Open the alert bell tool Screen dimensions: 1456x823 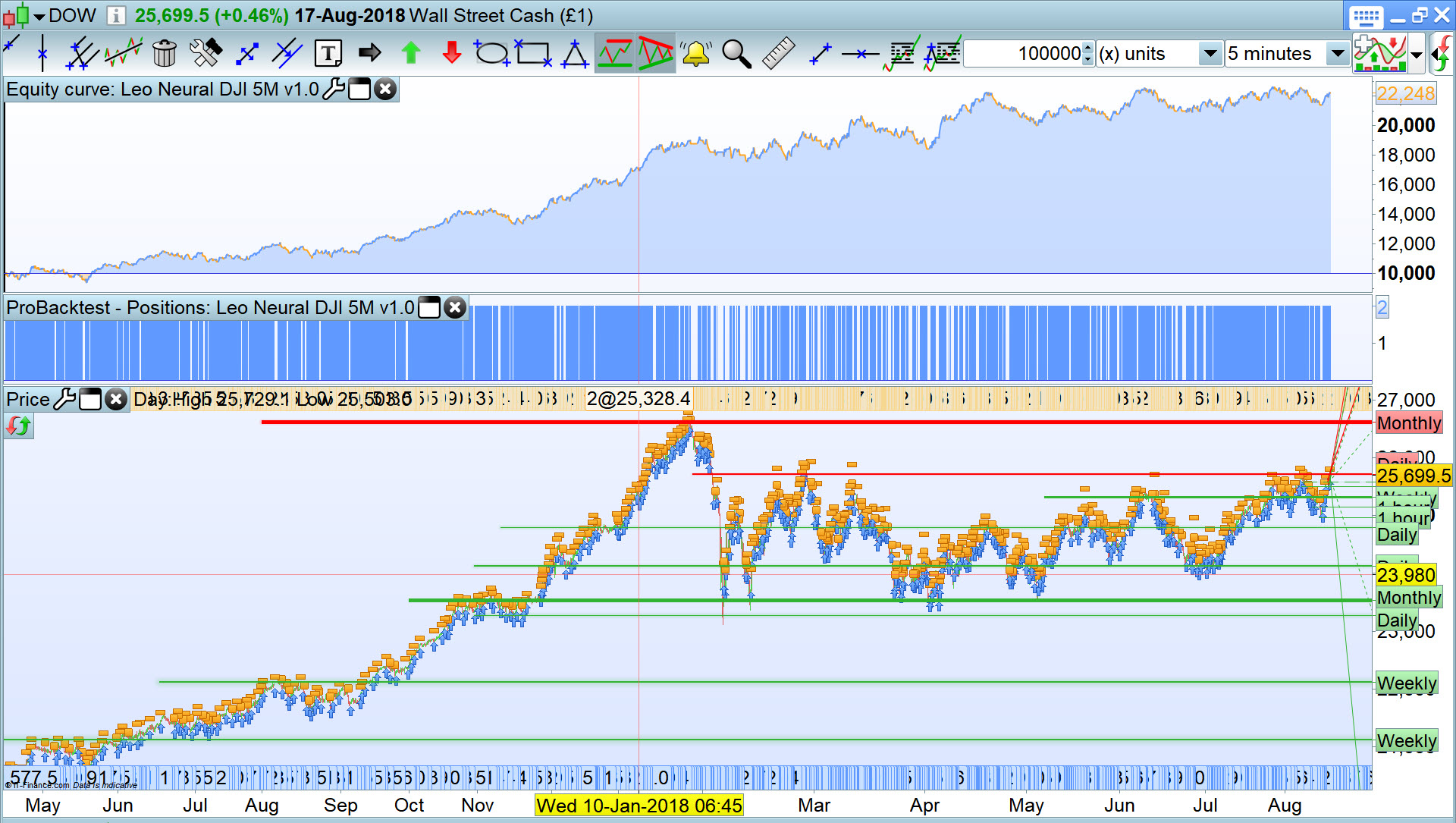point(695,54)
